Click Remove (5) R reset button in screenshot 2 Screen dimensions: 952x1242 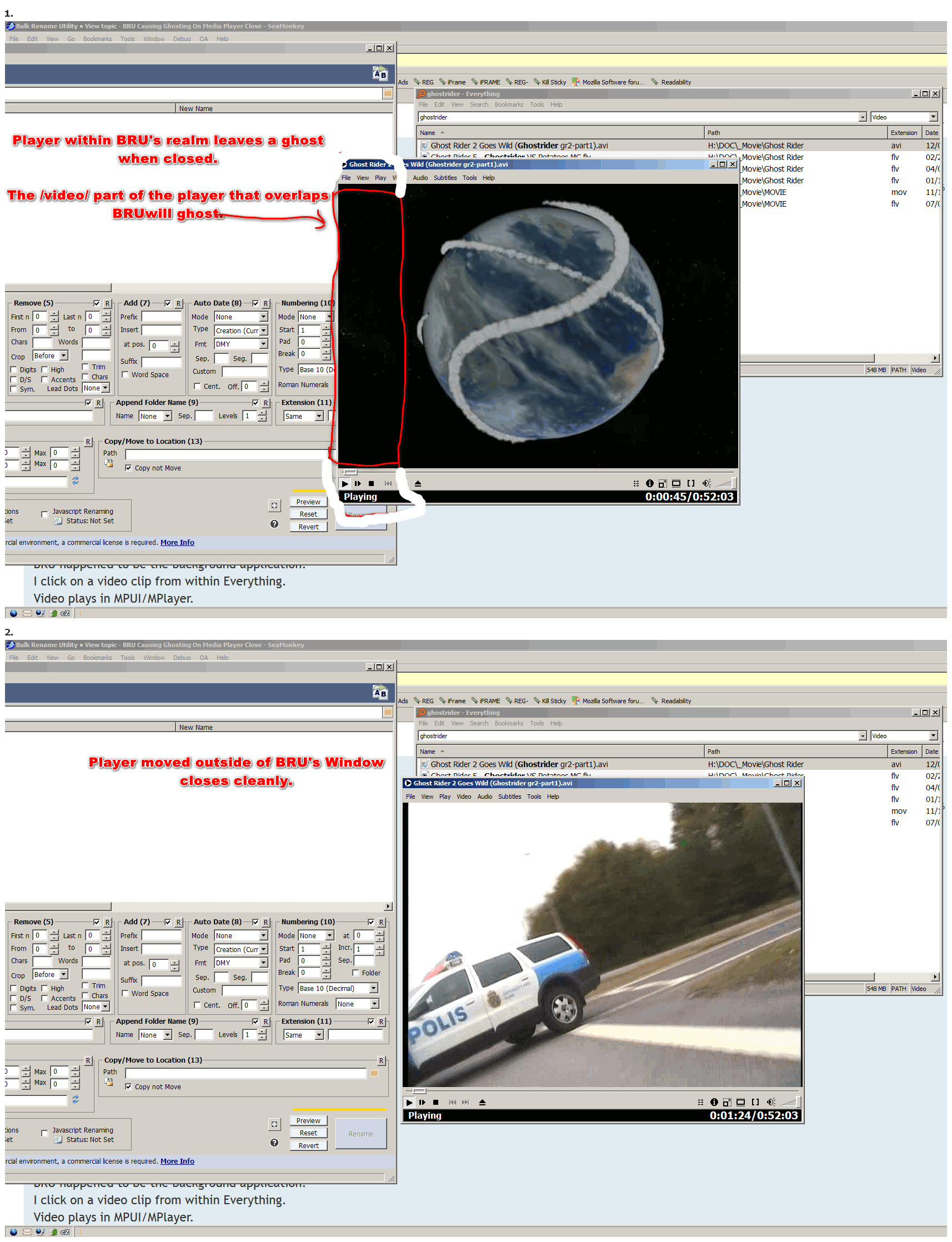click(x=107, y=923)
